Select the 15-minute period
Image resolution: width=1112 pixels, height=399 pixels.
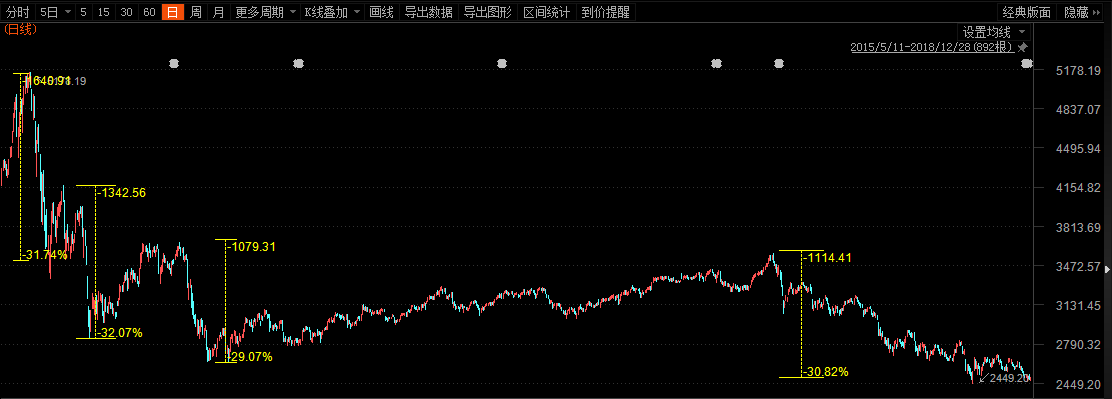tap(104, 12)
